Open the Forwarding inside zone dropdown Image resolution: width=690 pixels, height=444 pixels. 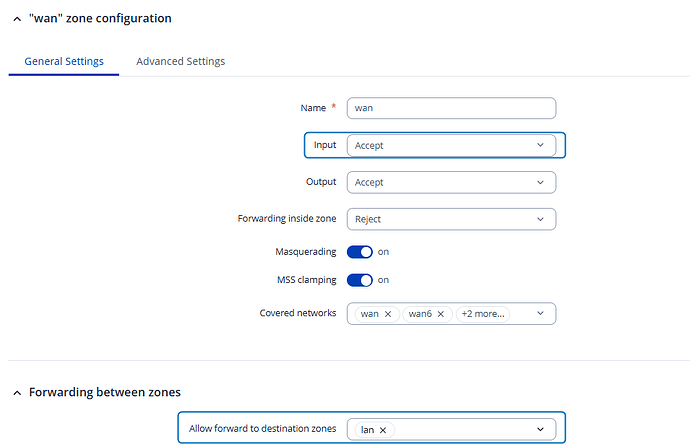click(450, 219)
